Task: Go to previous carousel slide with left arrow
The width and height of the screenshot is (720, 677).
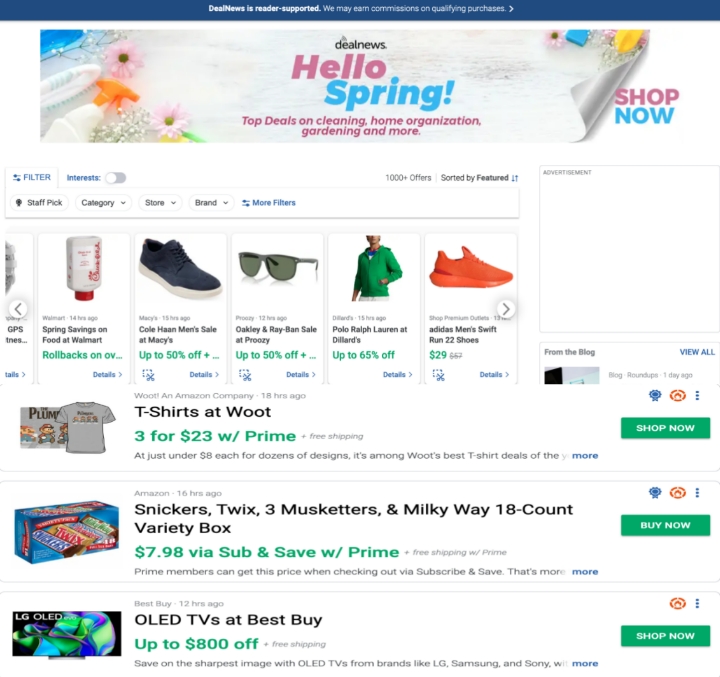Action: tap(18, 309)
